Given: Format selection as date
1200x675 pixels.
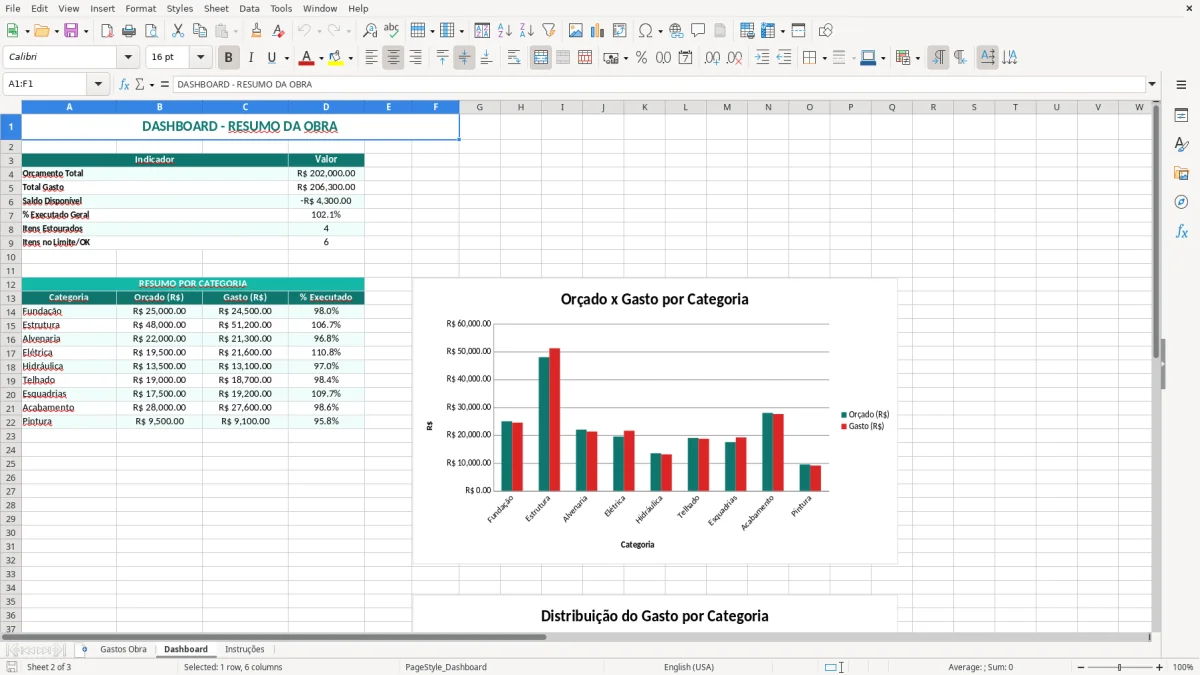Looking at the screenshot, I should pyautogui.click(x=686, y=58).
